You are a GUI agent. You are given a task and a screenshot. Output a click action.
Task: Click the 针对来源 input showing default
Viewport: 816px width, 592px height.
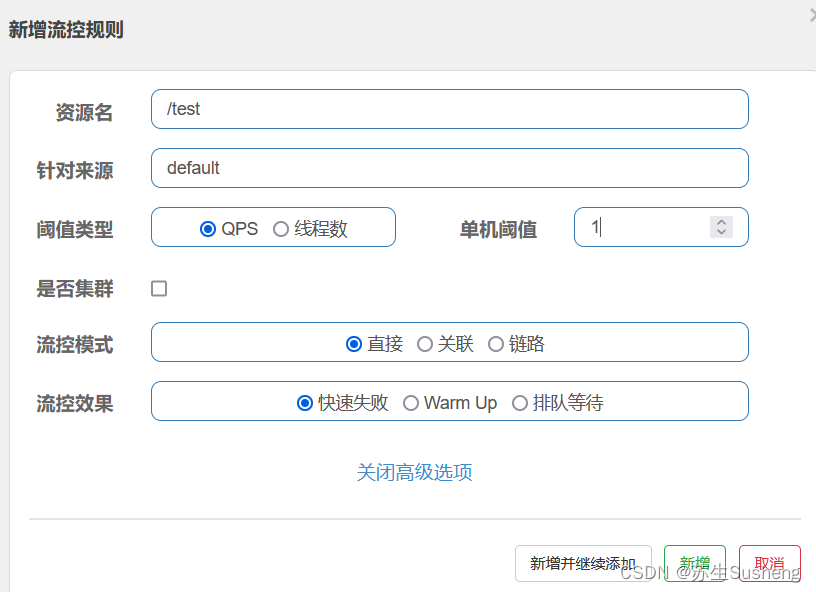(450, 168)
